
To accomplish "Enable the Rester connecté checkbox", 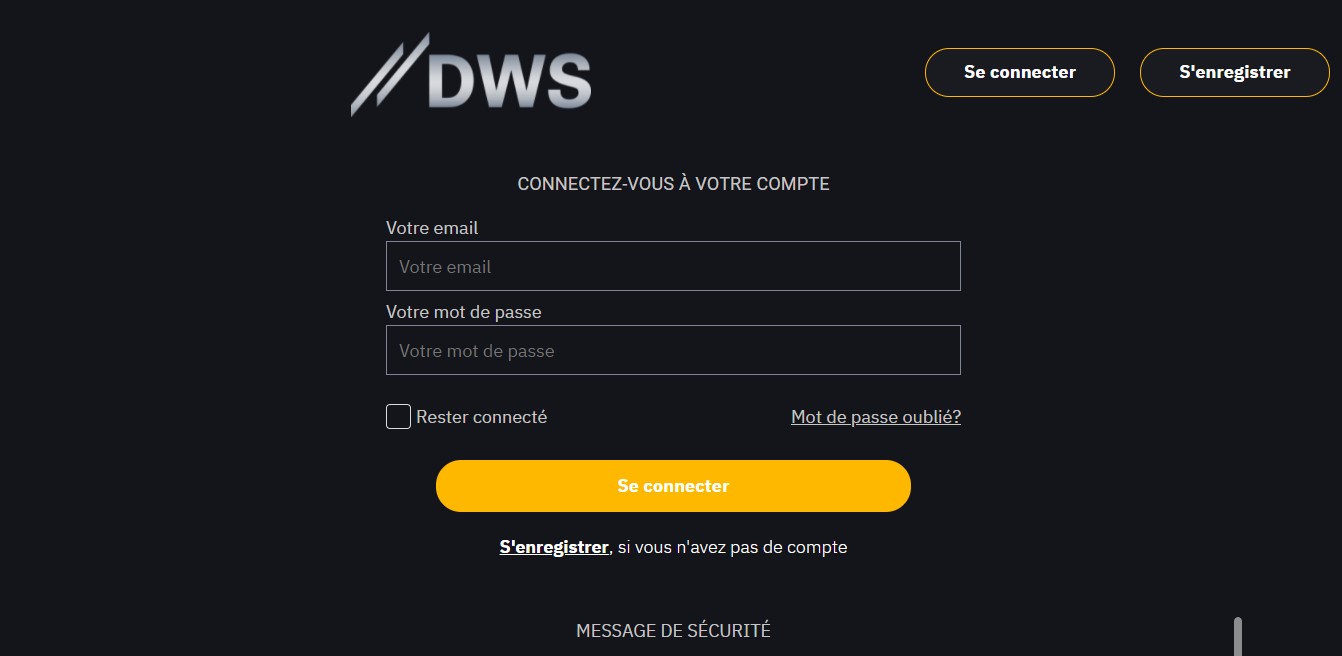I will (x=397, y=416).
